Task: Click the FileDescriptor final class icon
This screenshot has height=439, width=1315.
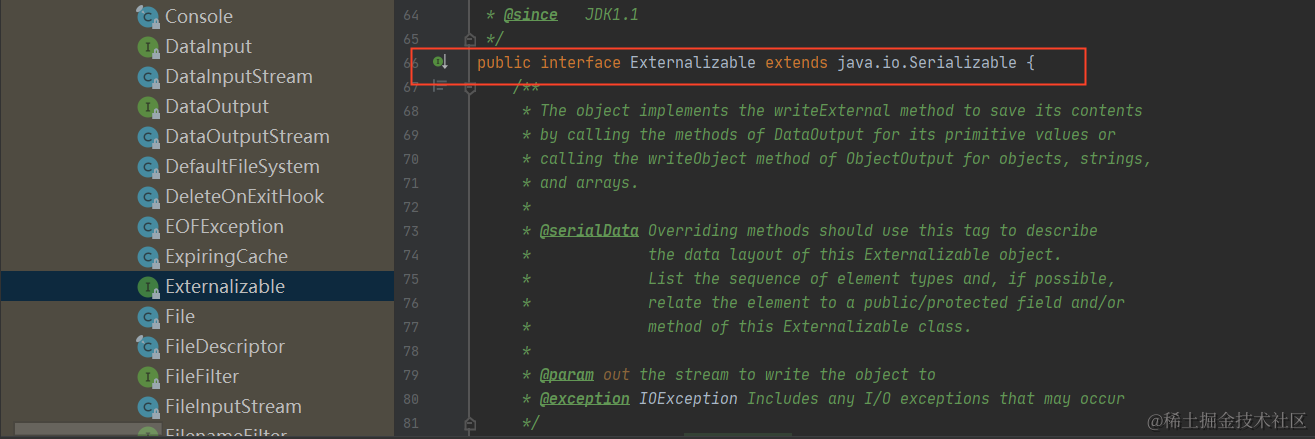Action: point(148,347)
